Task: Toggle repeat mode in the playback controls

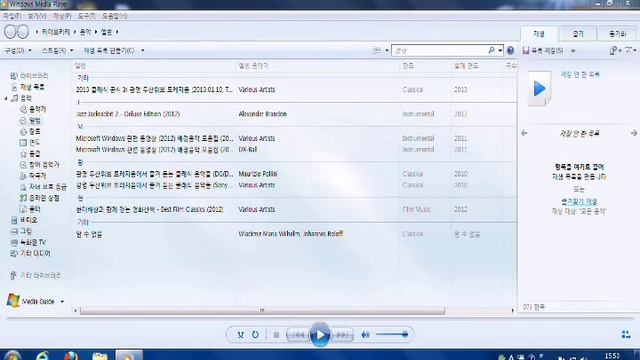Action: (x=255, y=335)
